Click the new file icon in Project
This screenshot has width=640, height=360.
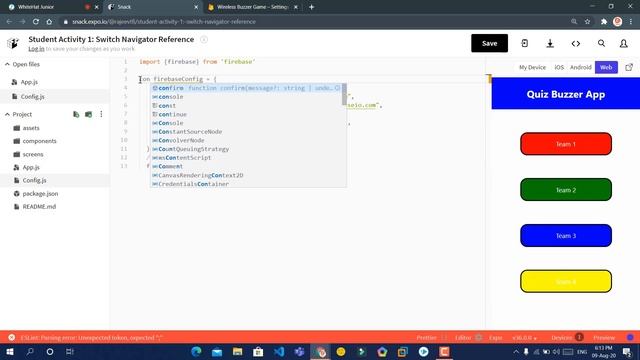(x=76, y=114)
